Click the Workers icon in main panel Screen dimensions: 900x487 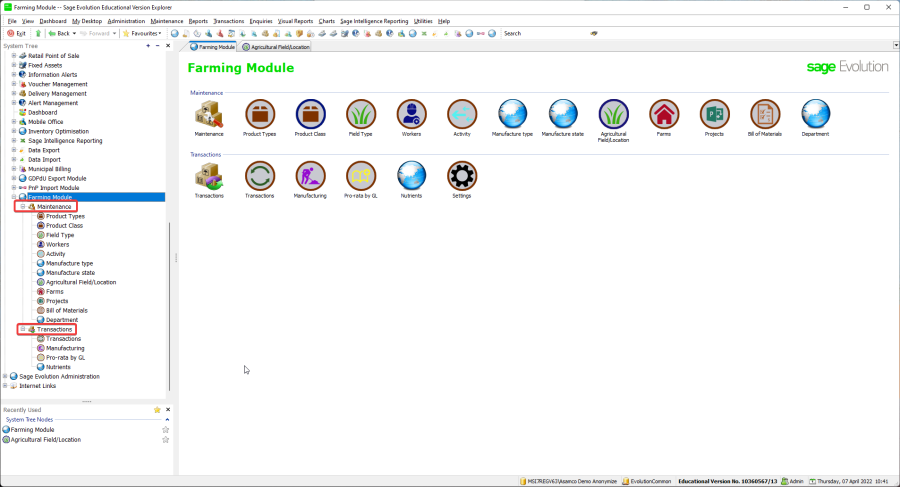click(411, 114)
